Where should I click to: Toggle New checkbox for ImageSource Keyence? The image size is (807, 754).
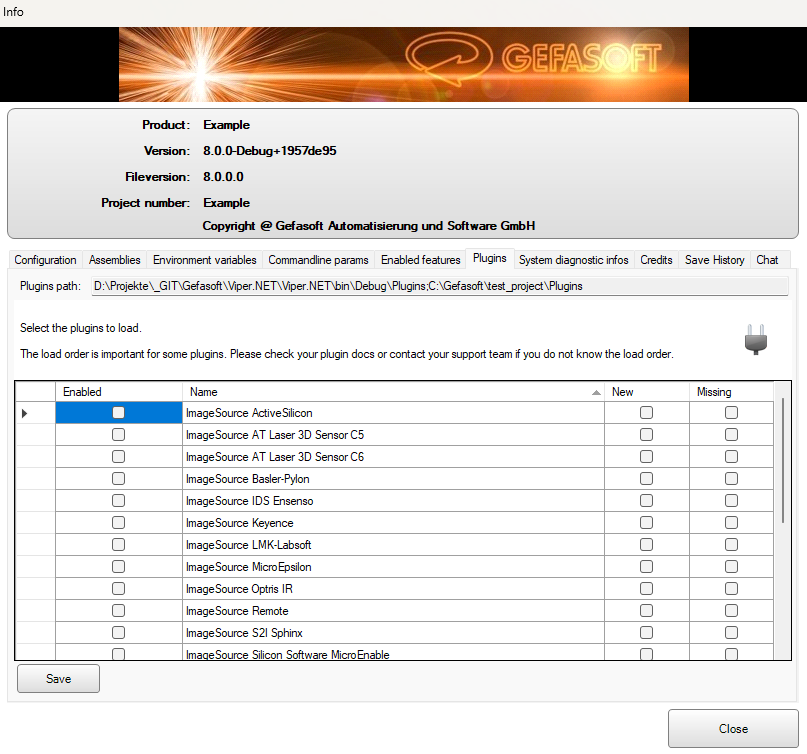(x=646, y=523)
